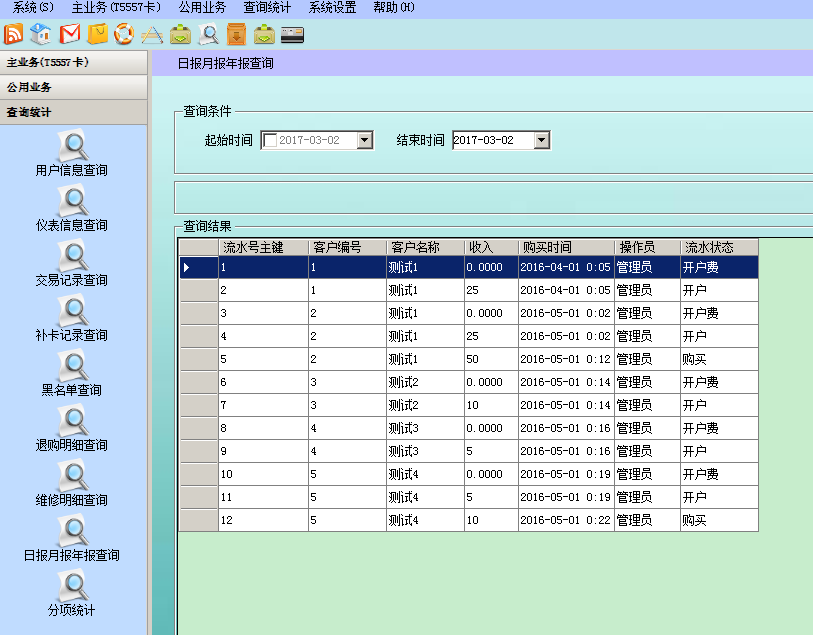Open the 公用业务 menu
This screenshot has width=813, height=635.
202,7
